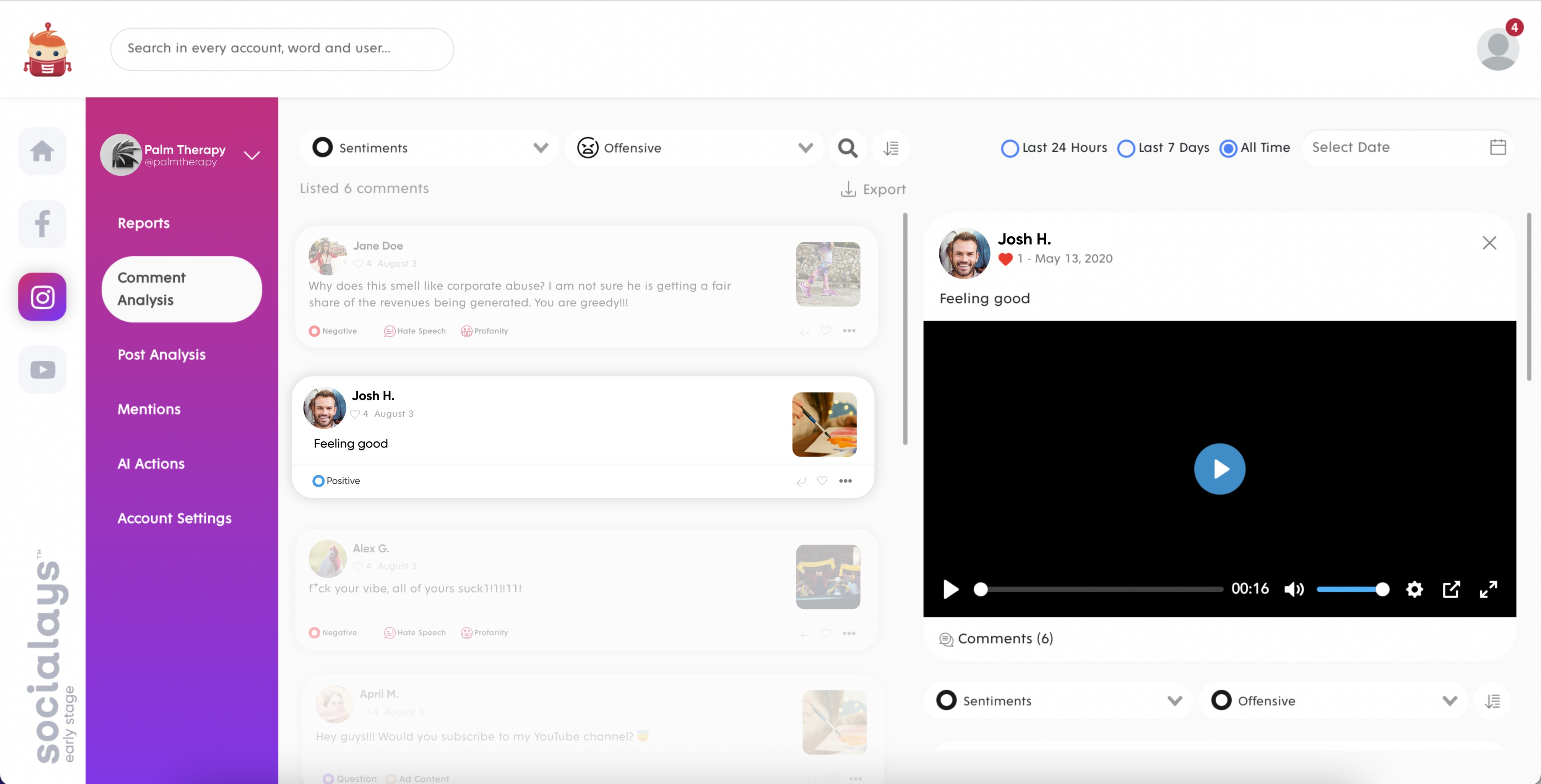Screen dimensions: 1541x784
Task: Reply to Josh H.'s comment using the arrow icon
Action: (801, 481)
